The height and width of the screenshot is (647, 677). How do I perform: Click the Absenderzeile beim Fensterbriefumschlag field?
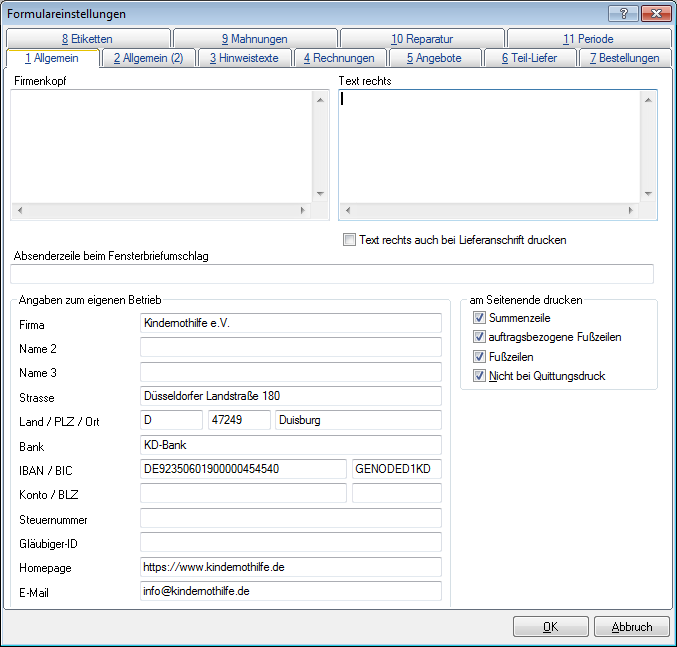pos(331,274)
